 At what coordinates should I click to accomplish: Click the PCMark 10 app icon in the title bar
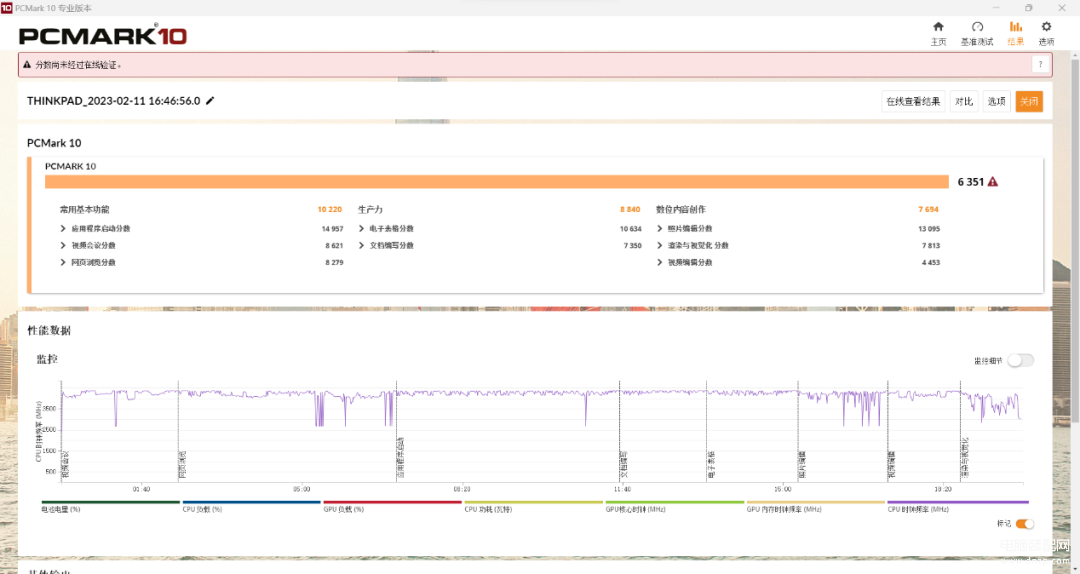click(6, 8)
